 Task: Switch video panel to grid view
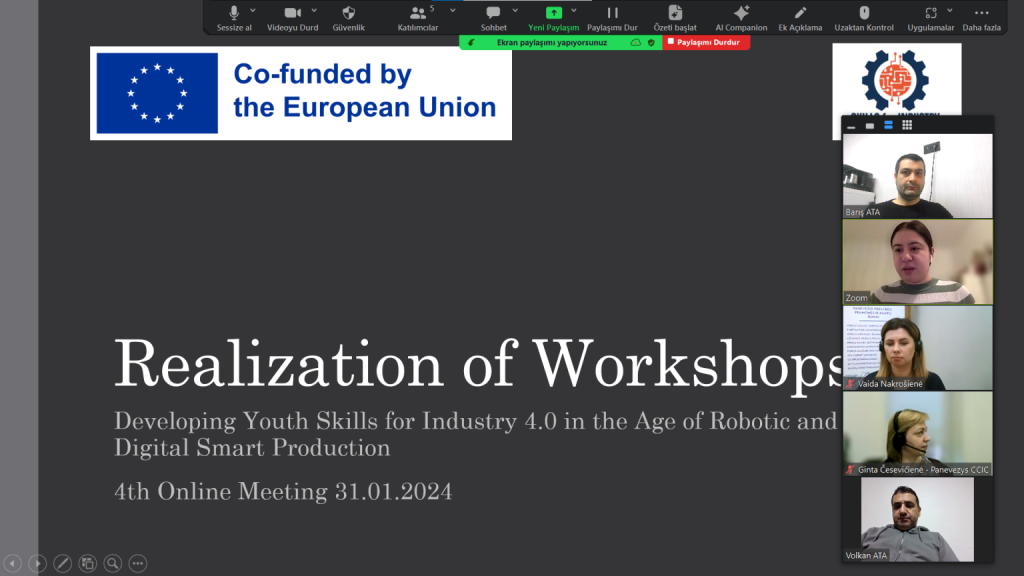coord(907,126)
